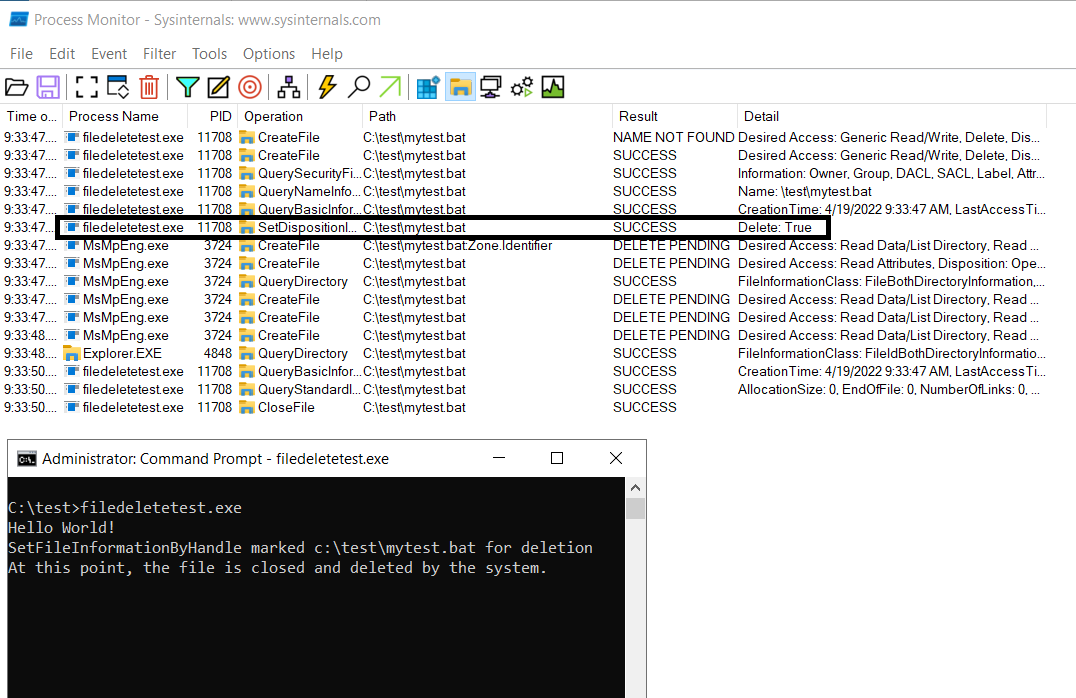
Task: Select the 'QuerySecurityFi...' operation row
Action: 524,174
